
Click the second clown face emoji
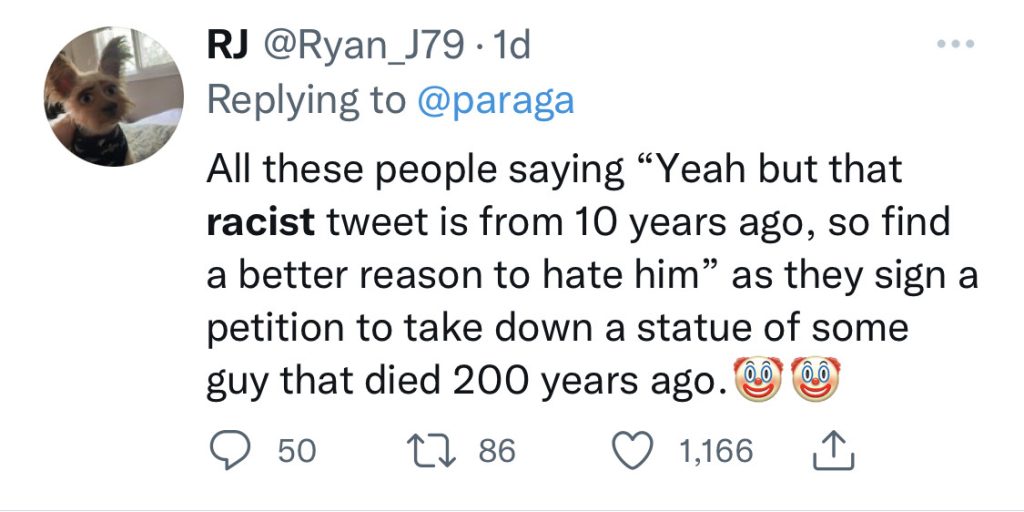point(813,383)
